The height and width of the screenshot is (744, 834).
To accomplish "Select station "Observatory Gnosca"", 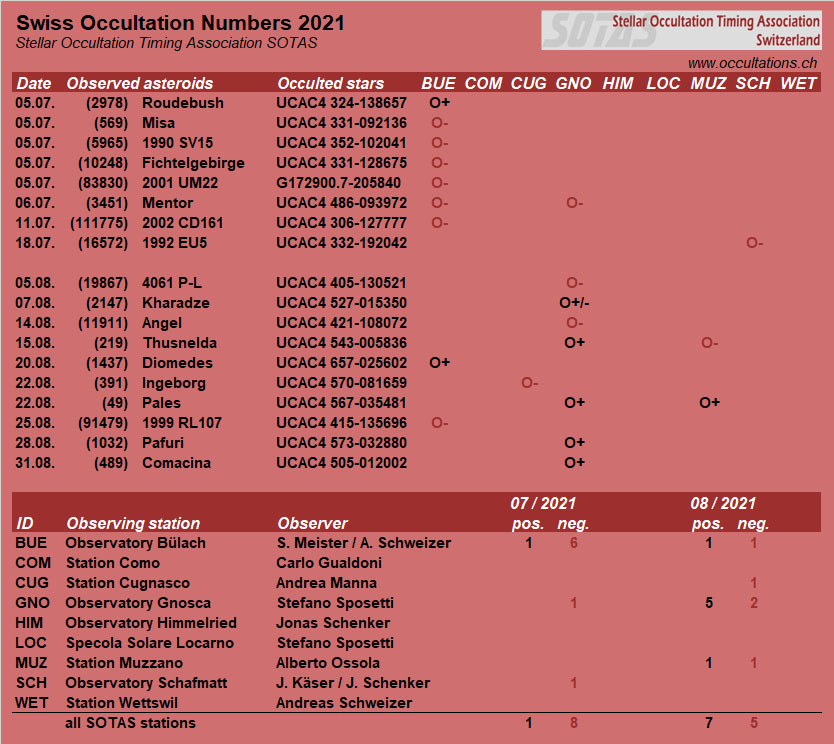I will pyautogui.click(x=138, y=603).
